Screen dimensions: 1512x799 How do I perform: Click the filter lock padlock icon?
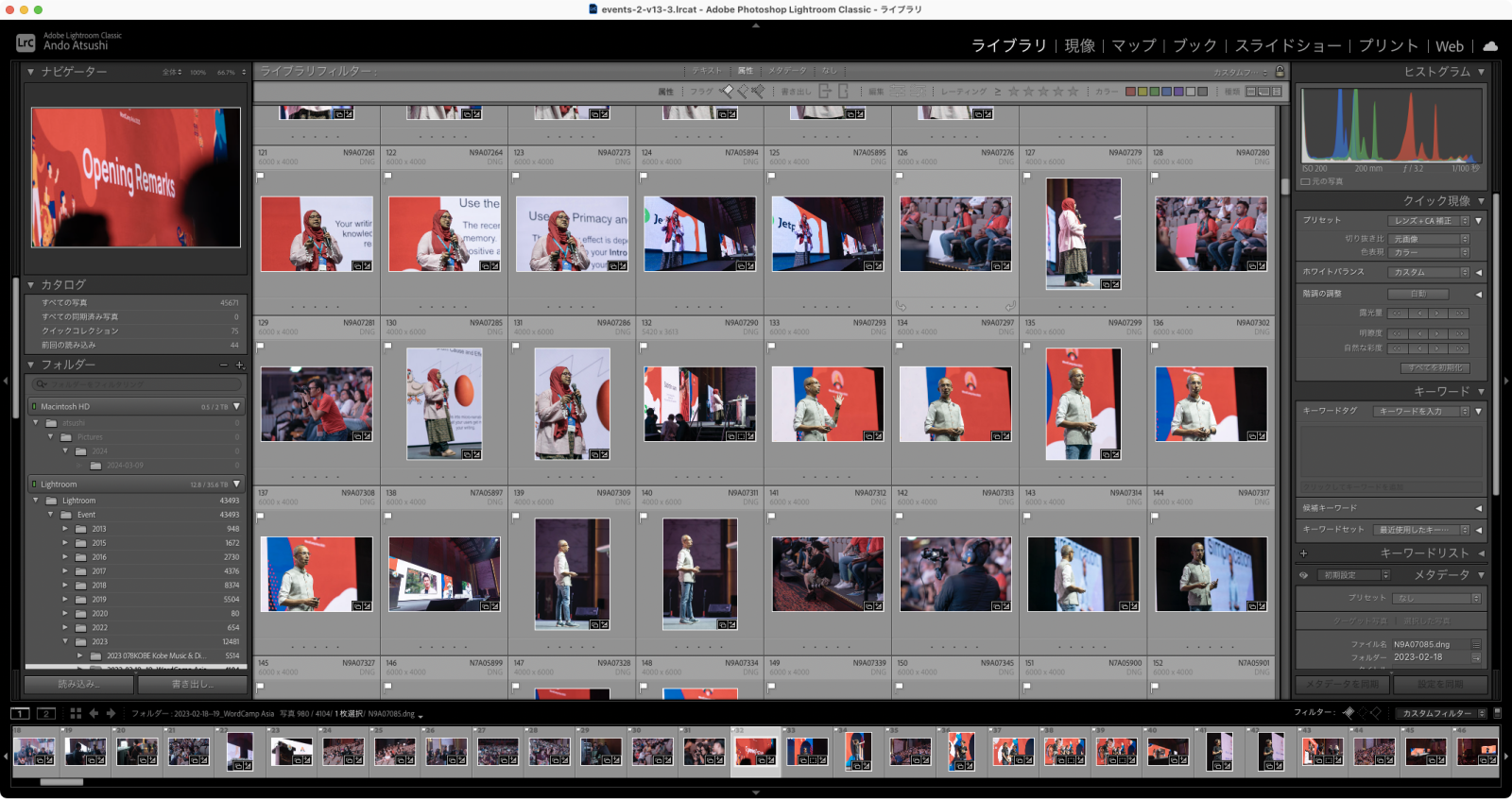pyautogui.click(x=1280, y=72)
